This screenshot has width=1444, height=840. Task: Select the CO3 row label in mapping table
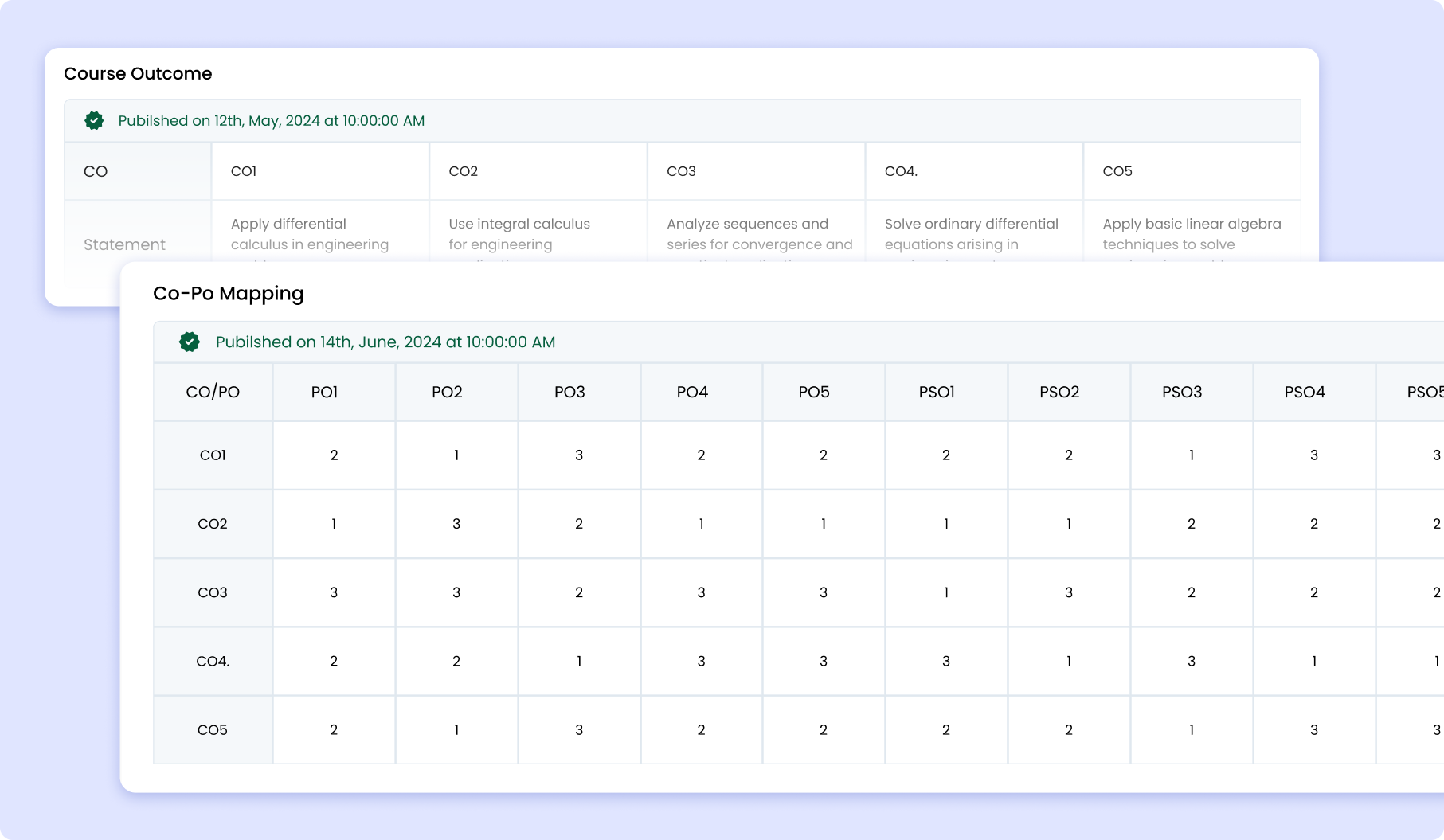pos(213,592)
